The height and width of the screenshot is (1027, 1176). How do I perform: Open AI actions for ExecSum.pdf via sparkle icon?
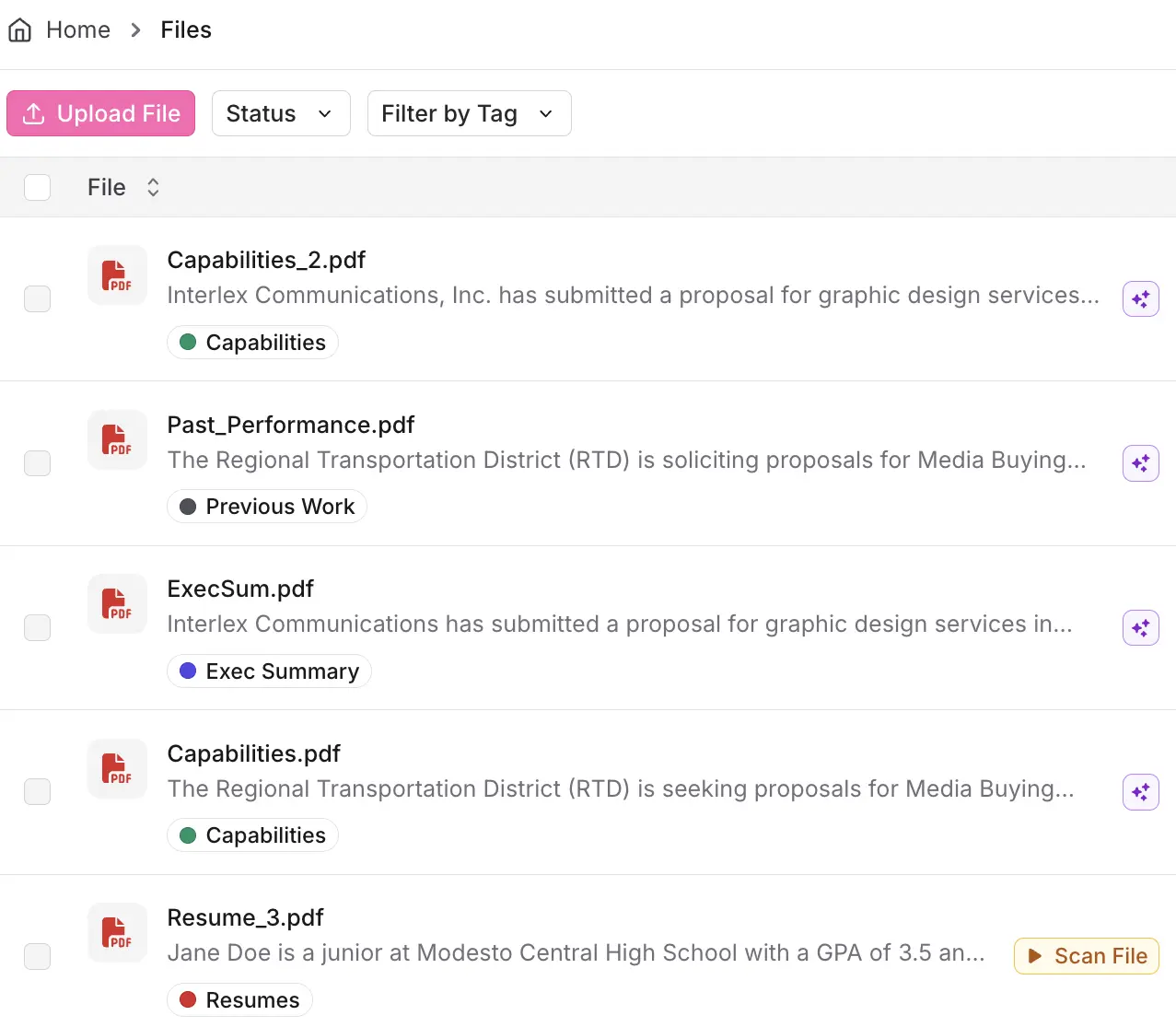(1140, 627)
